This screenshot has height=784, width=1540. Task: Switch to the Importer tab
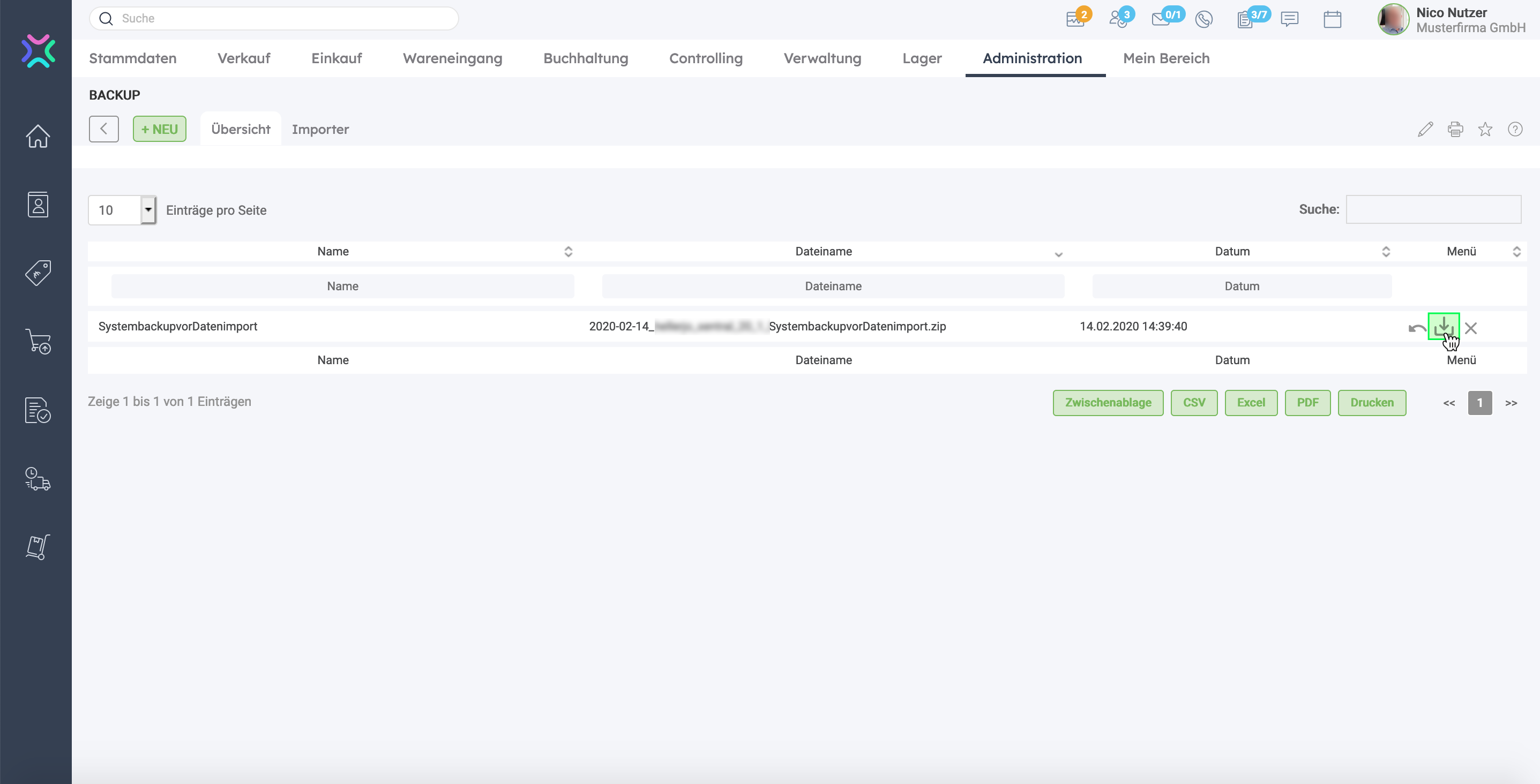pyautogui.click(x=320, y=129)
